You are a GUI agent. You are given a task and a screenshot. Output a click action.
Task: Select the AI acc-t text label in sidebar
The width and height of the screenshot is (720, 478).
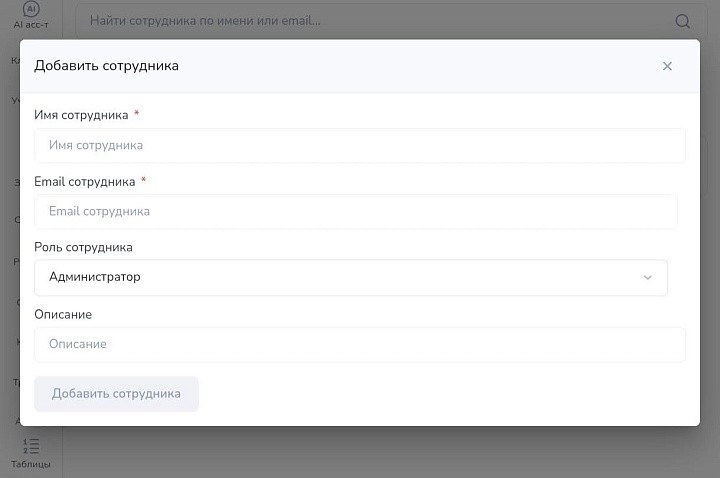[31, 24]
